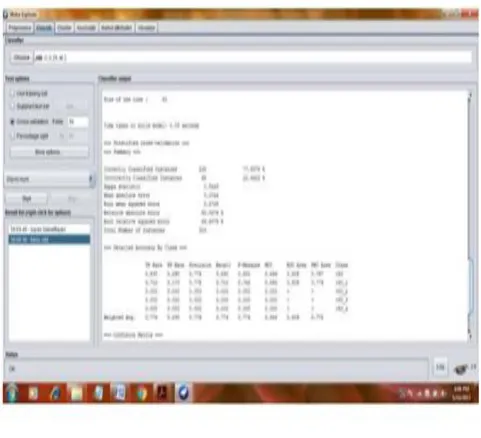Select the first result list entry
Screen dimensions: 481x438
[49, 229]
